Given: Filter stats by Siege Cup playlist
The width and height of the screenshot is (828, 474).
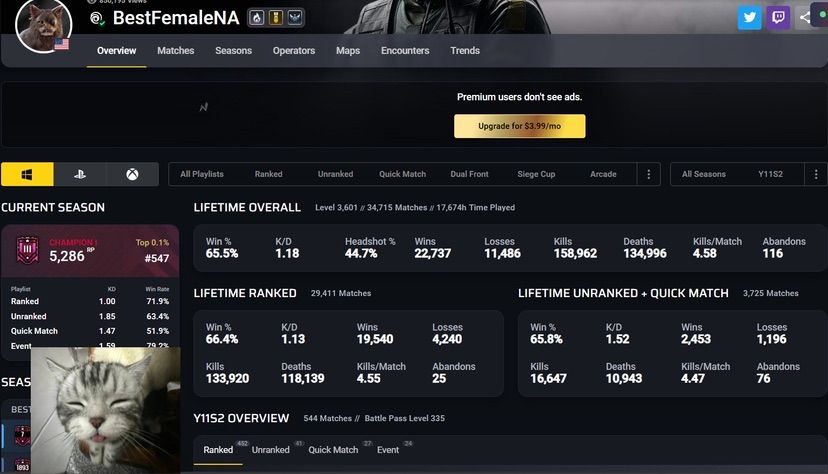Looking at the screenshot, I should tap(536, 174).
